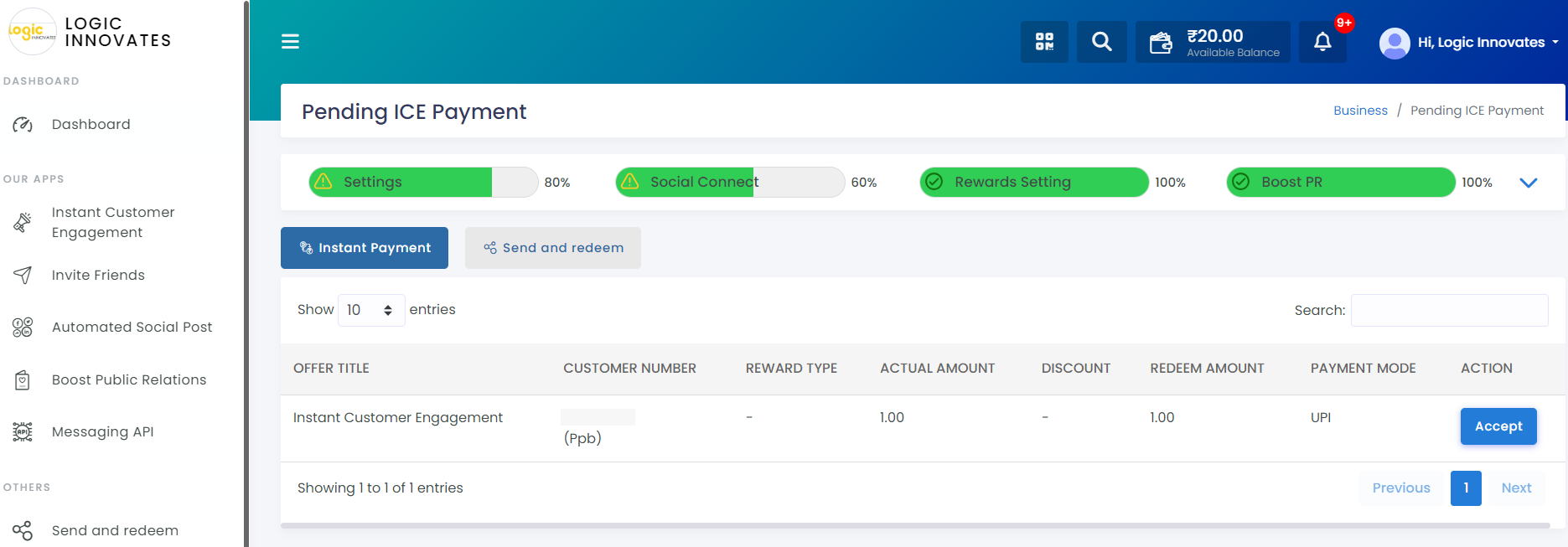Click the Automated Social Post icon
The image size is (1568, 547).
[23, 328]
